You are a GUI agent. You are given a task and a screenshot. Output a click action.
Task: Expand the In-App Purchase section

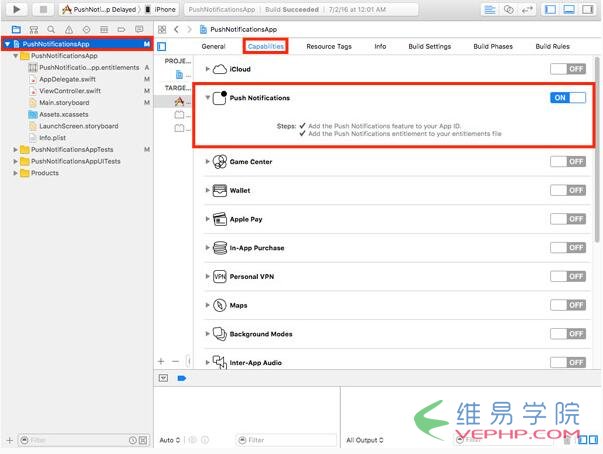pyautogui.click(x=207, y=248)
